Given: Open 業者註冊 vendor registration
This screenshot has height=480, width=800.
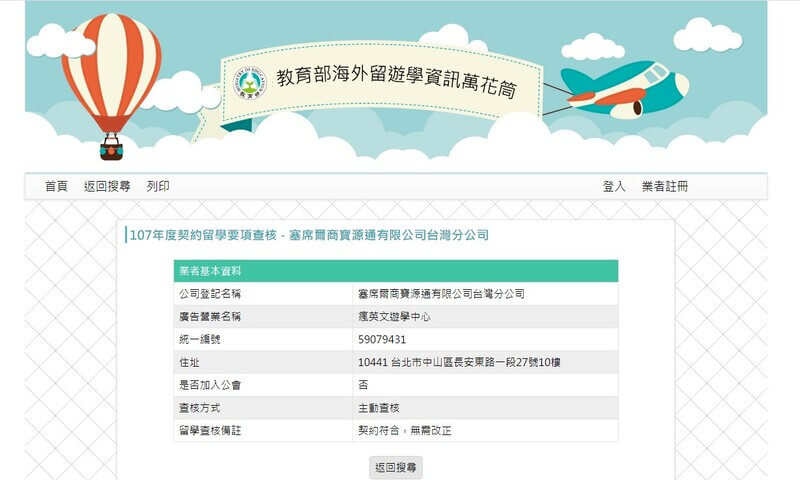Looking at the screenshot, I should pyautogui.click(x=665, y=187).
